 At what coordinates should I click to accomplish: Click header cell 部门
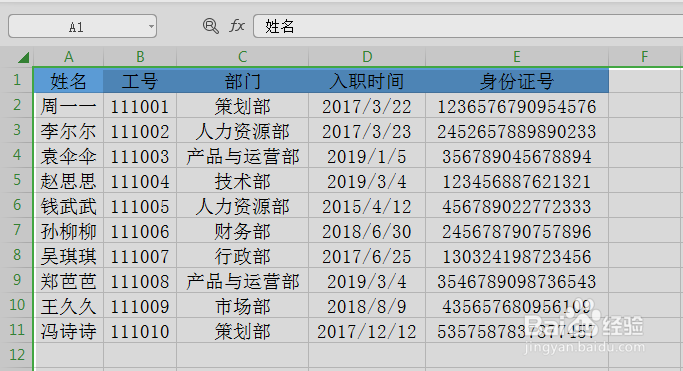pyautogui.click(x=242, y=81)
